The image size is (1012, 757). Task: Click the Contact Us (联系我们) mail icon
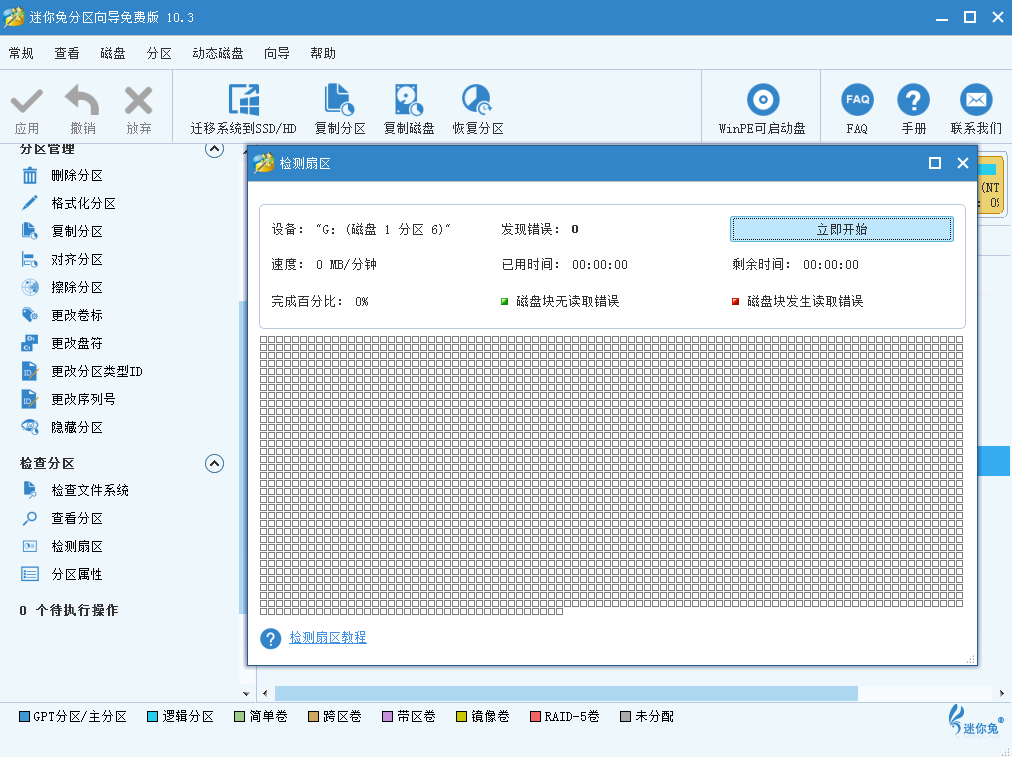pyautogui.click(x=976, y=100)
